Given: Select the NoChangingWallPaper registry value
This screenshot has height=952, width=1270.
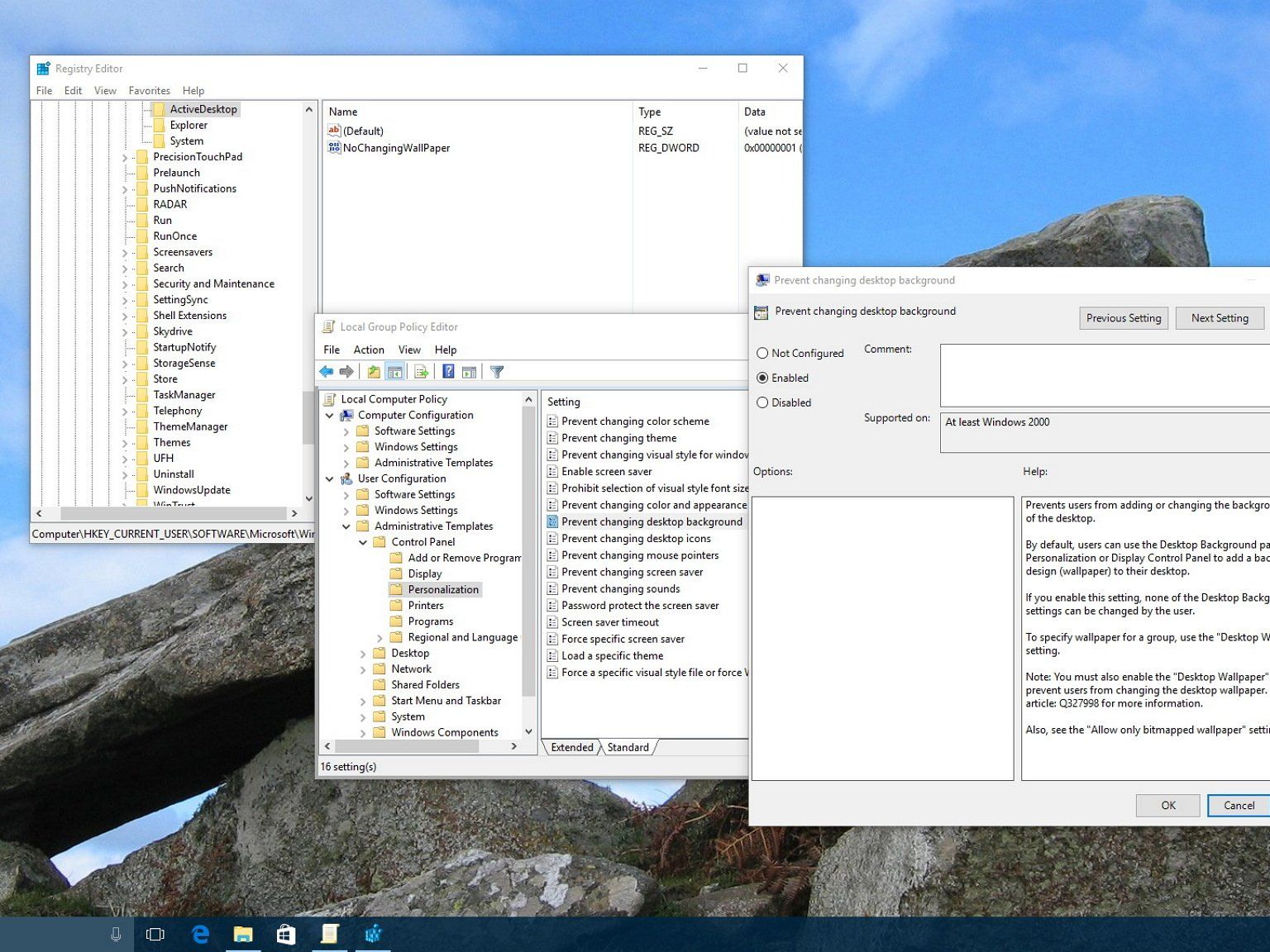Looking at the screenshot, I should point(396,148).
